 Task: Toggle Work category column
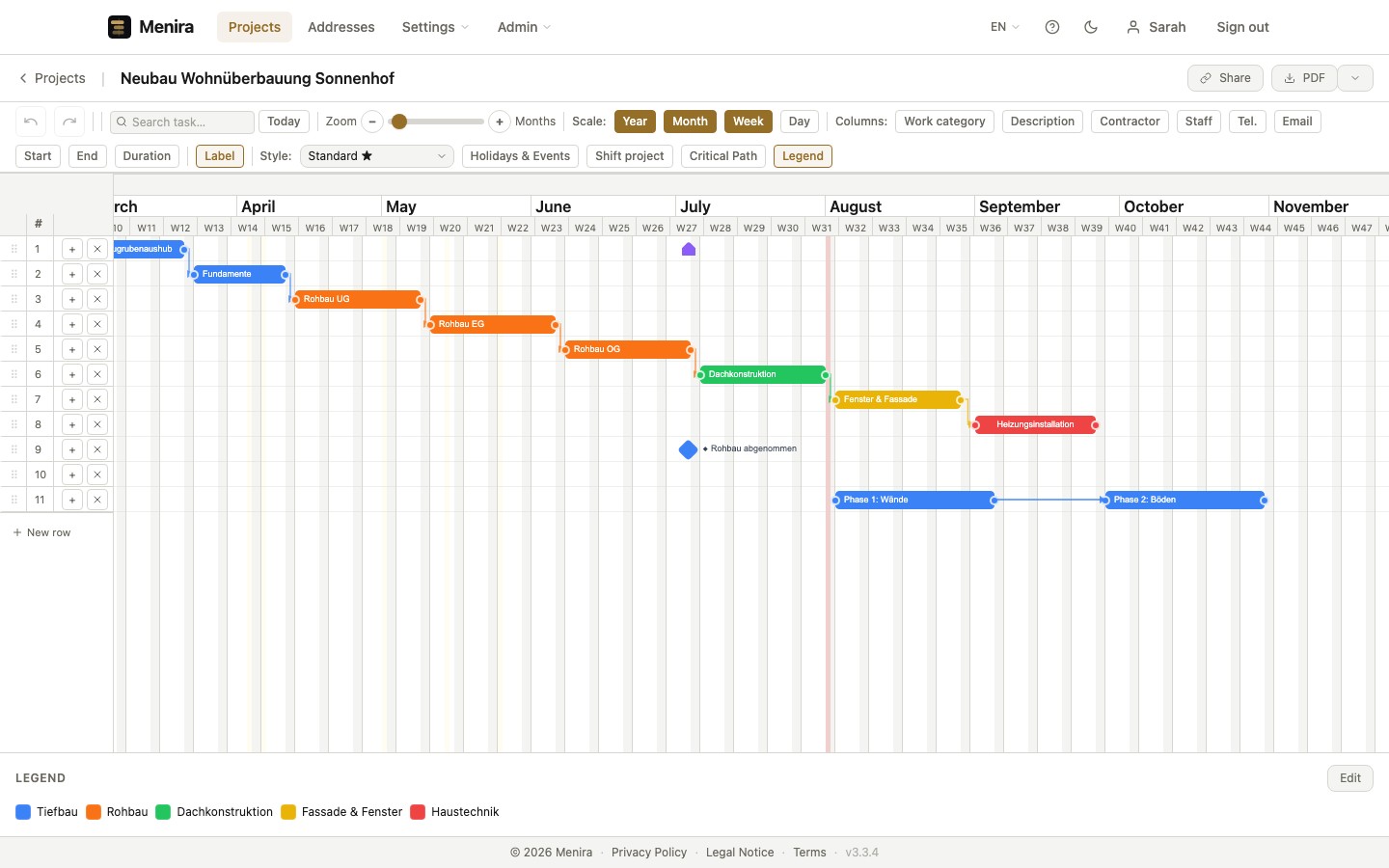pyautogui.click(x=944, y=122)
